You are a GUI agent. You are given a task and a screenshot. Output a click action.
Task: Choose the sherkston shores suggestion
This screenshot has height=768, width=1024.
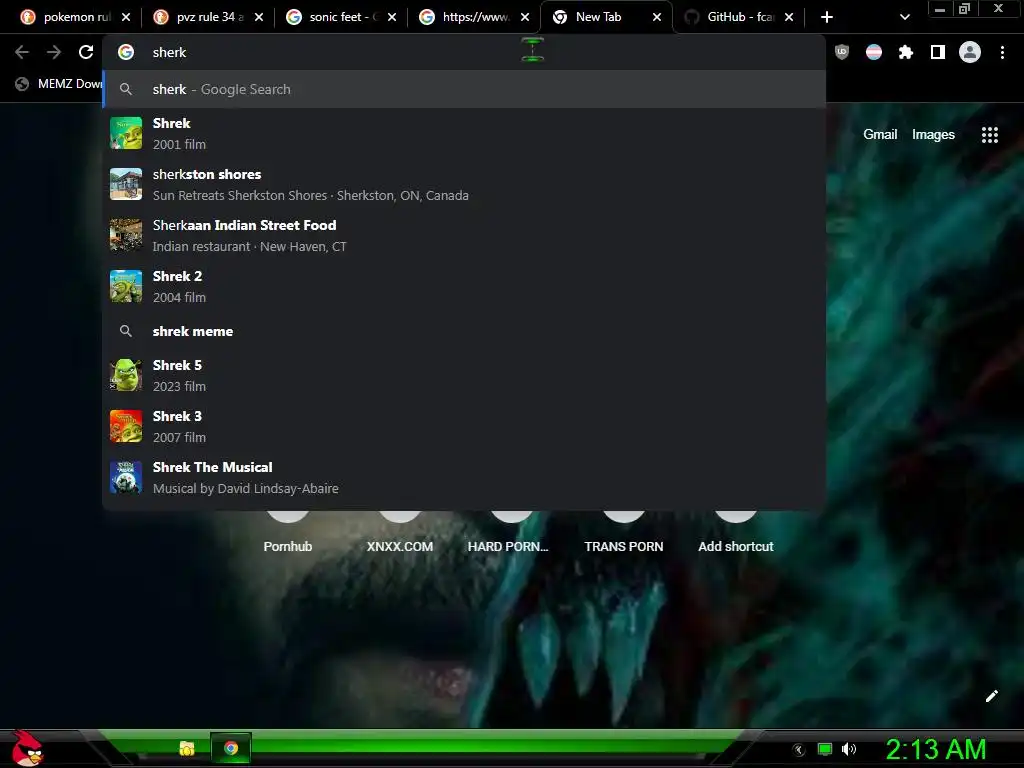[x=464, y=184]
